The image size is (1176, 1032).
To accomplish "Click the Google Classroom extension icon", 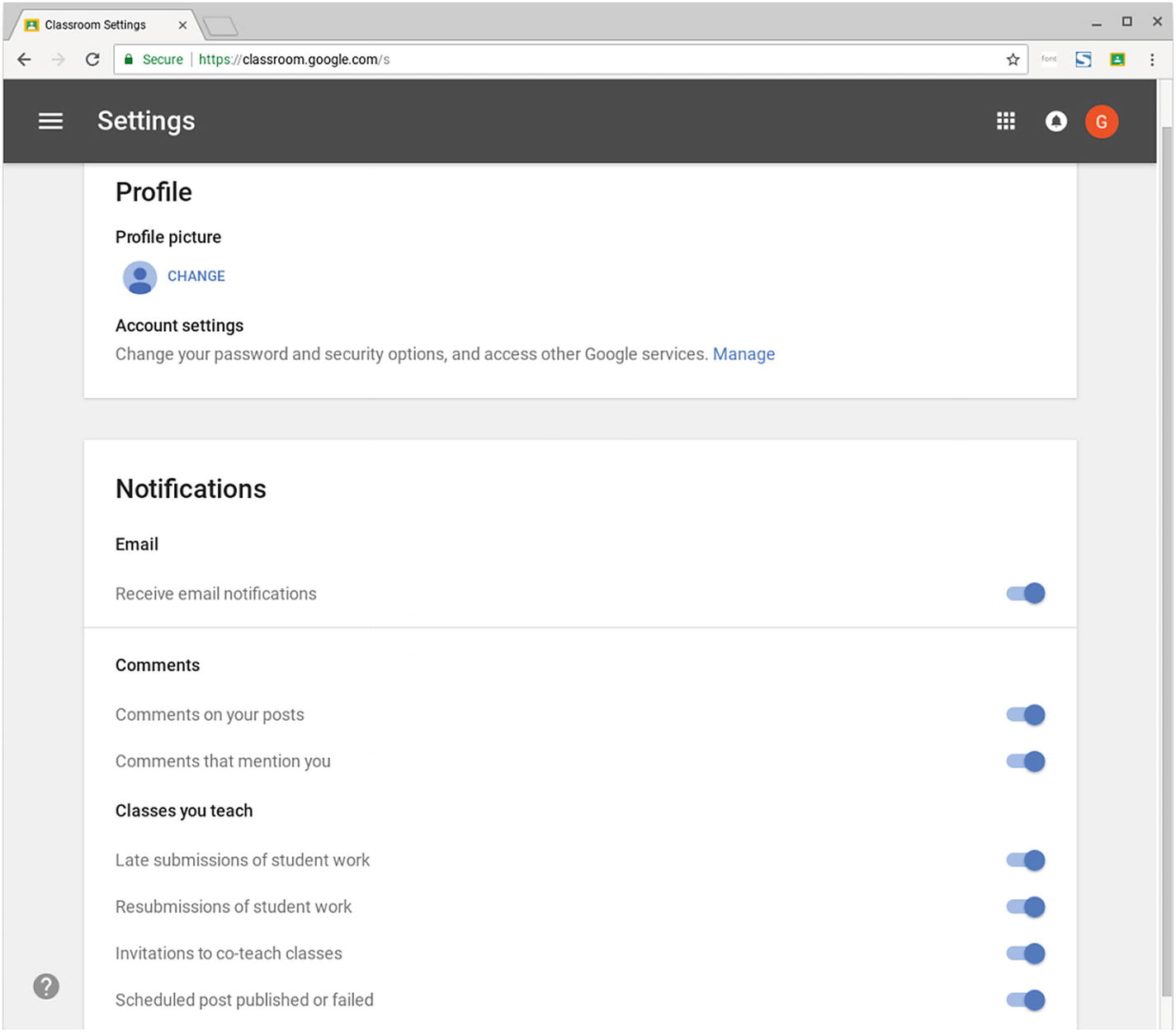I will (x=1117, y=59).
